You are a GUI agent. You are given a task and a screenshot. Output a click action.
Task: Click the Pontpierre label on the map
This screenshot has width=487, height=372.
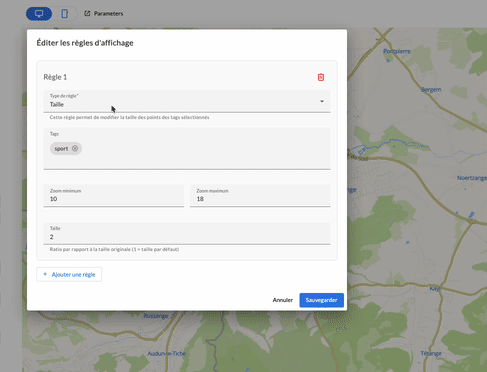tap(397, 51)
